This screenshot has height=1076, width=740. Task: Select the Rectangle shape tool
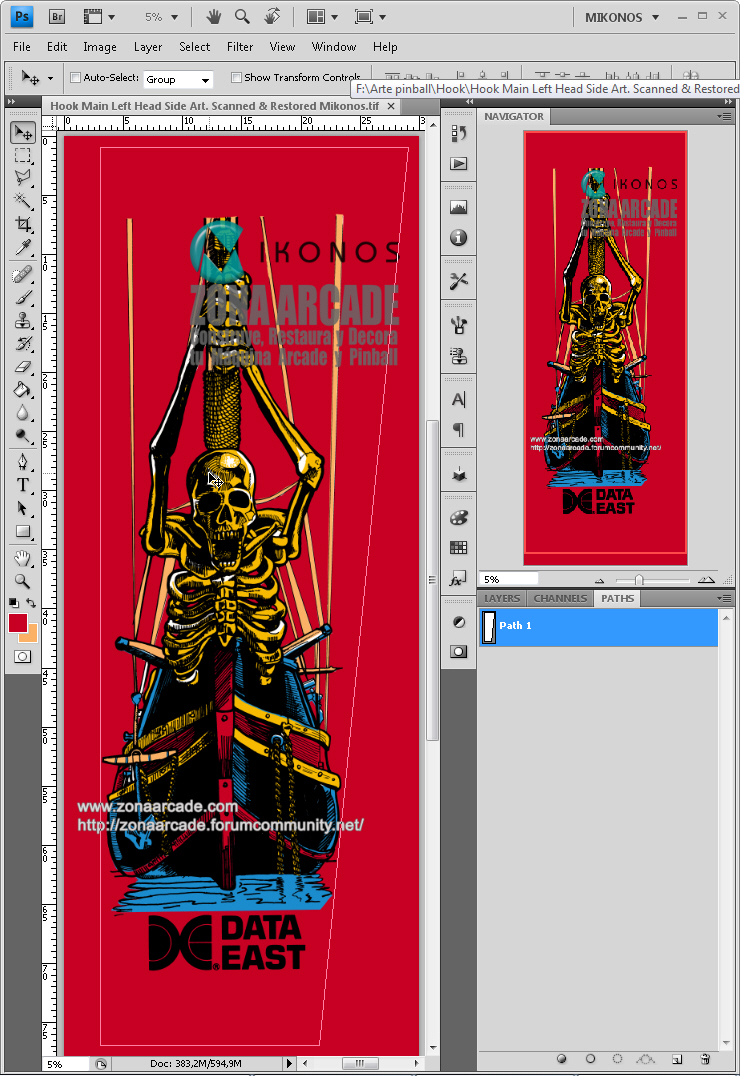click(23, 531)
